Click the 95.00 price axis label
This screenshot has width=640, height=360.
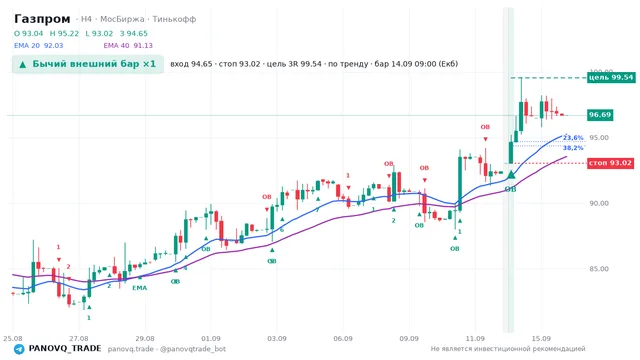tap(599, 138)
